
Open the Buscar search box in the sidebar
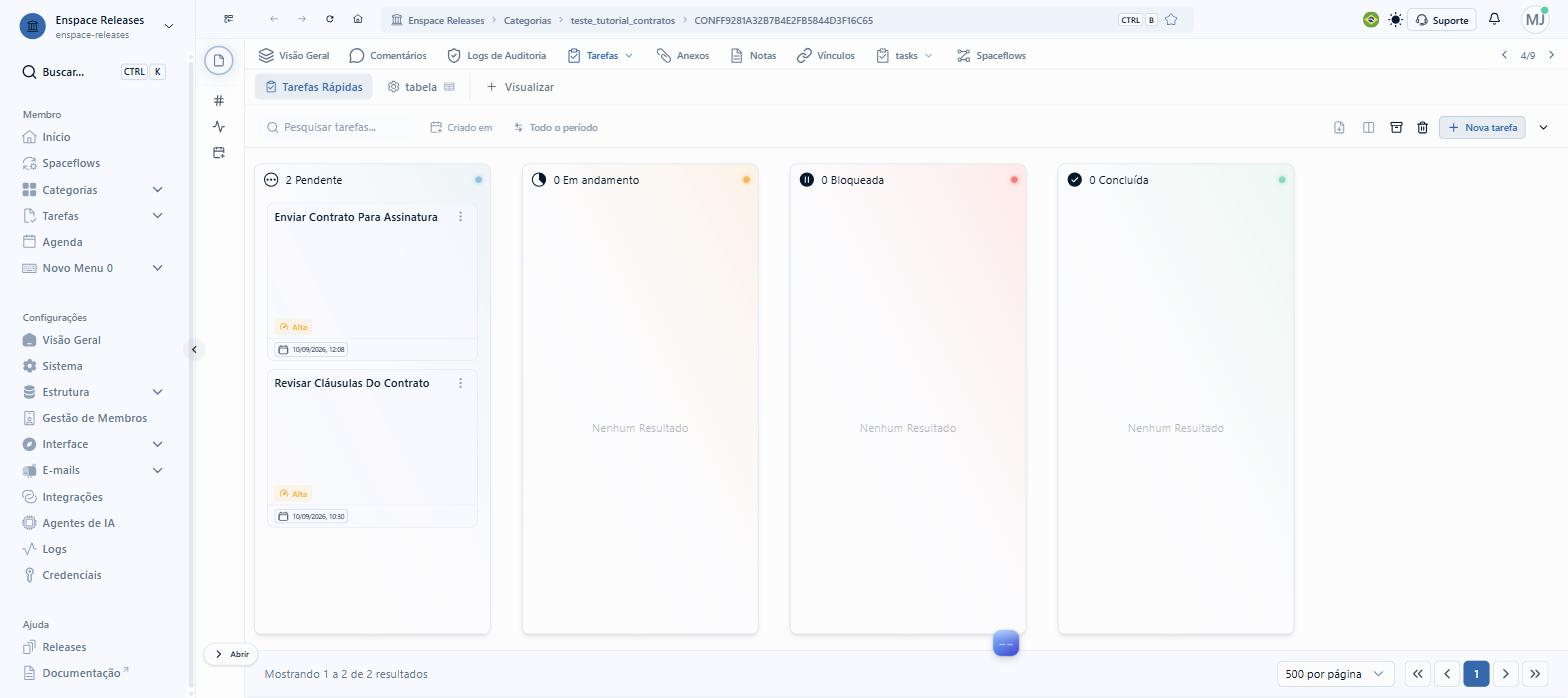(x=94, y=72)
